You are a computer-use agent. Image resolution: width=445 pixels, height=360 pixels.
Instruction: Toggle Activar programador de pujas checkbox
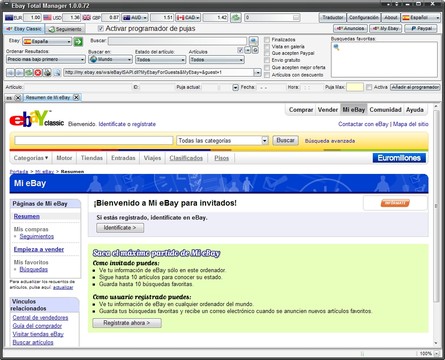(x=101, y=28)
